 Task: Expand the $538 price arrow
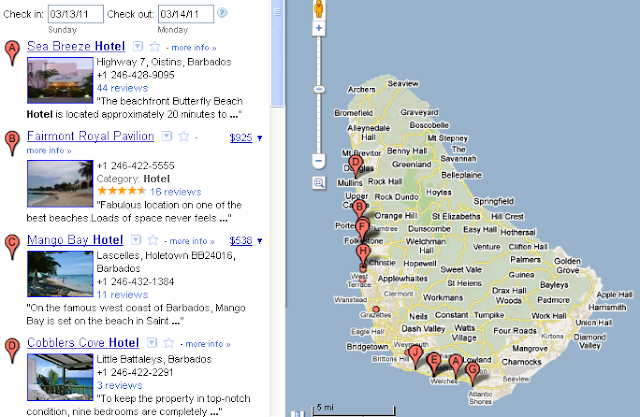pos(259,241)
